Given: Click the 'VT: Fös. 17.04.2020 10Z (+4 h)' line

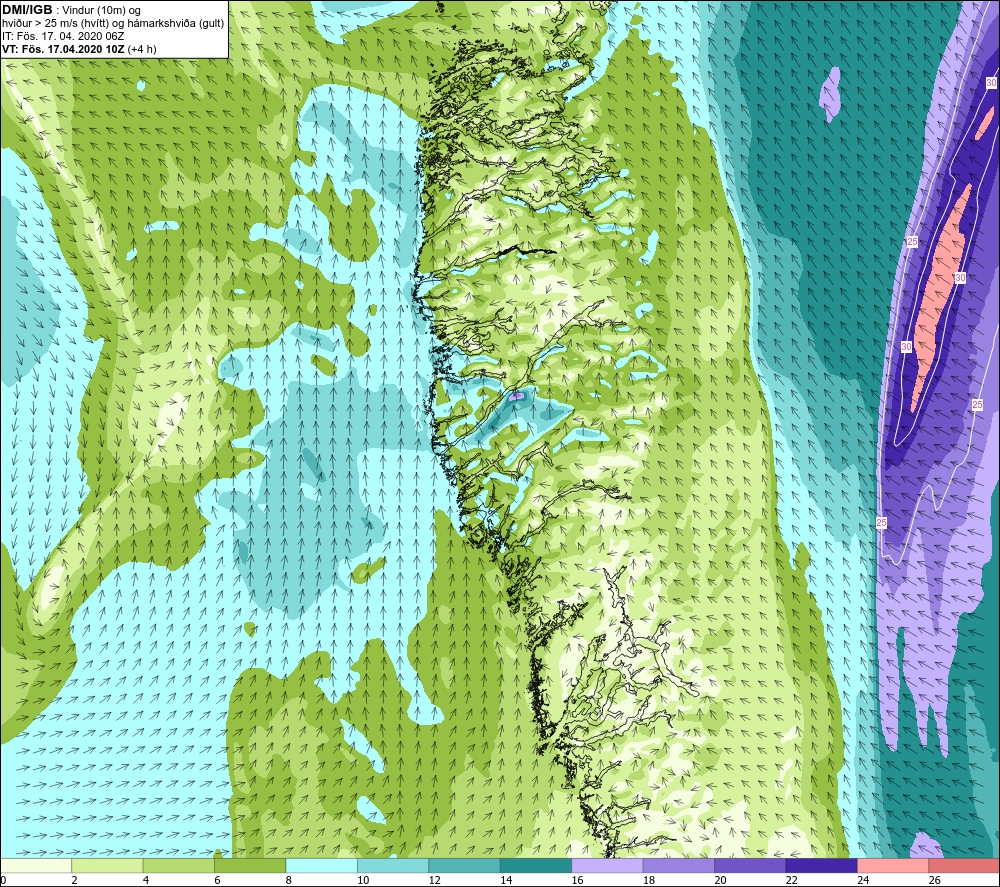Looking at the screenshot, I should [x=79, y=49].
